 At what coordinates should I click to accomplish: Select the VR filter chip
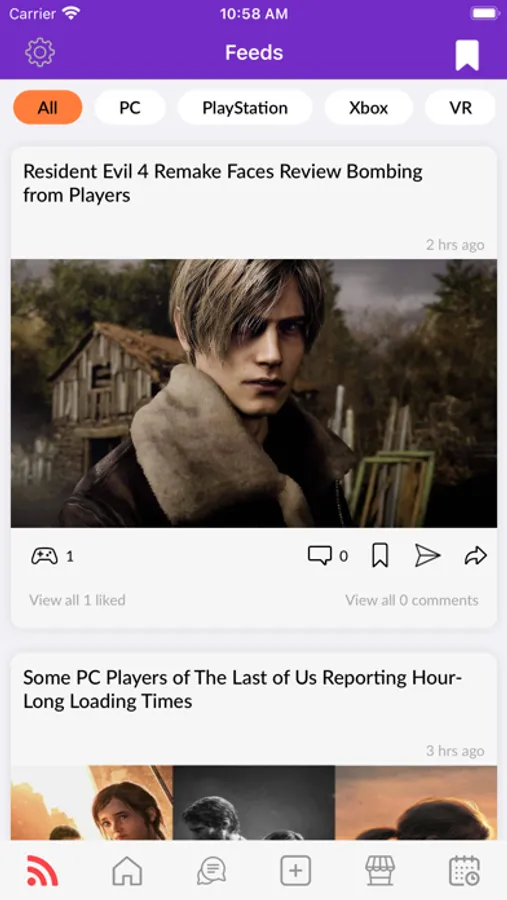click(x=460, y=107)
